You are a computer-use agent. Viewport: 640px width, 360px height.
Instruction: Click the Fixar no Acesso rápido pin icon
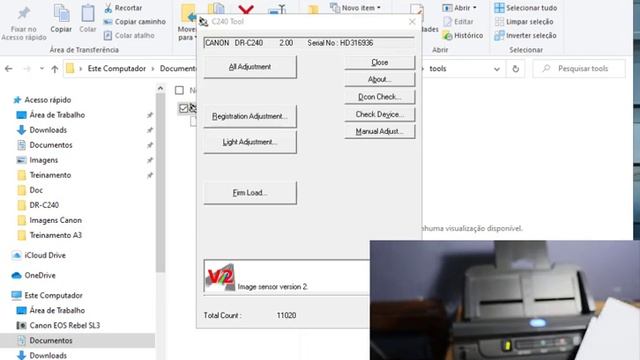point(23,14)
